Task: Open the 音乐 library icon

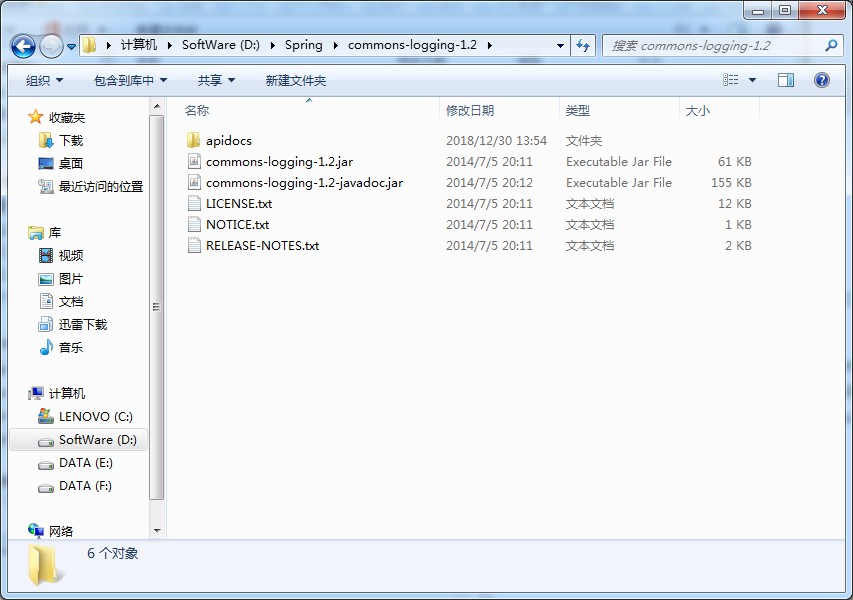Action: click(46, 347)
